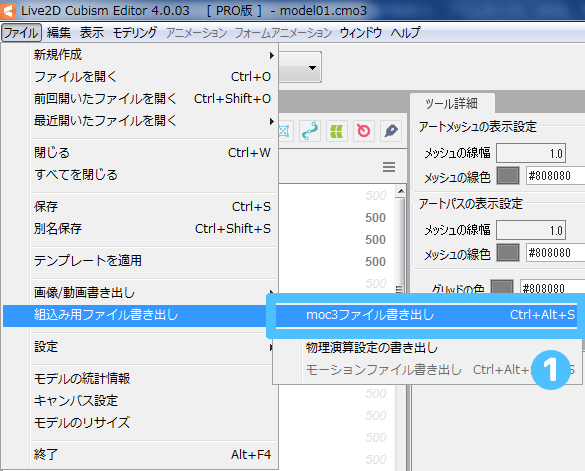Select moc3ファイル書き出し in the submenu
This screenshot has width=585, height=471.
coord(426,315)
